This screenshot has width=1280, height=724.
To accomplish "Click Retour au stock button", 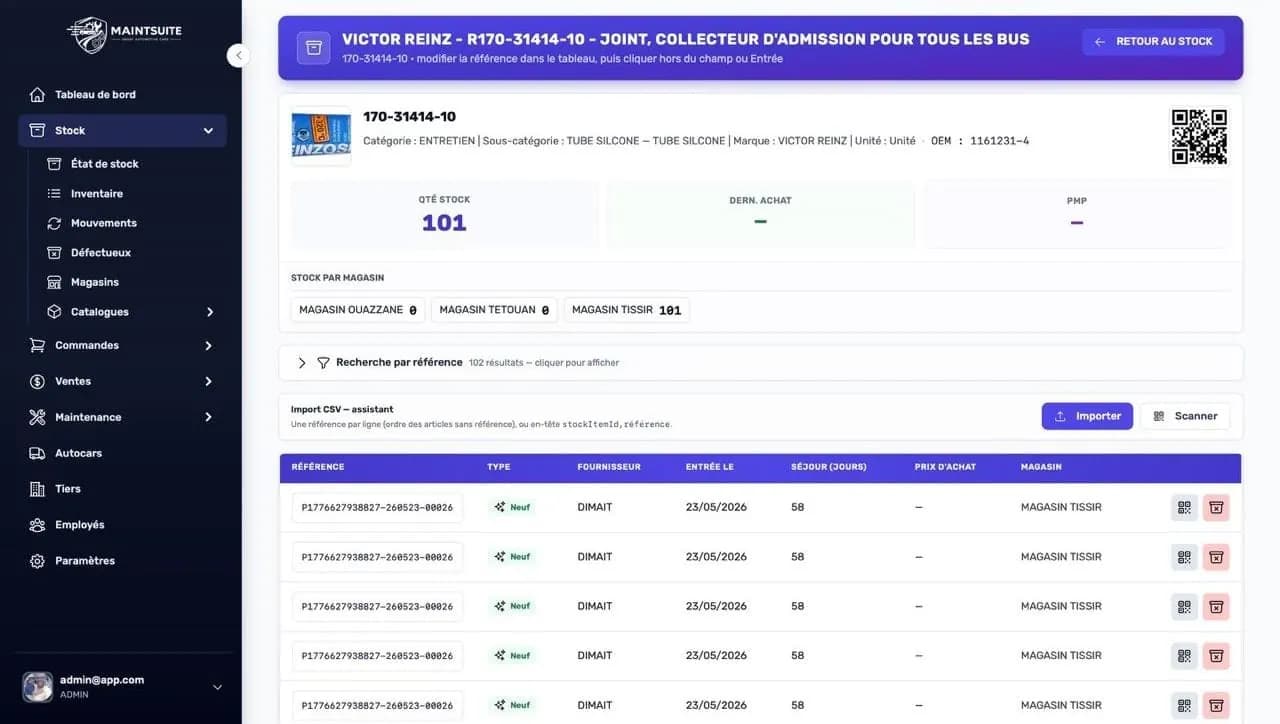I will click(1153, 42).
